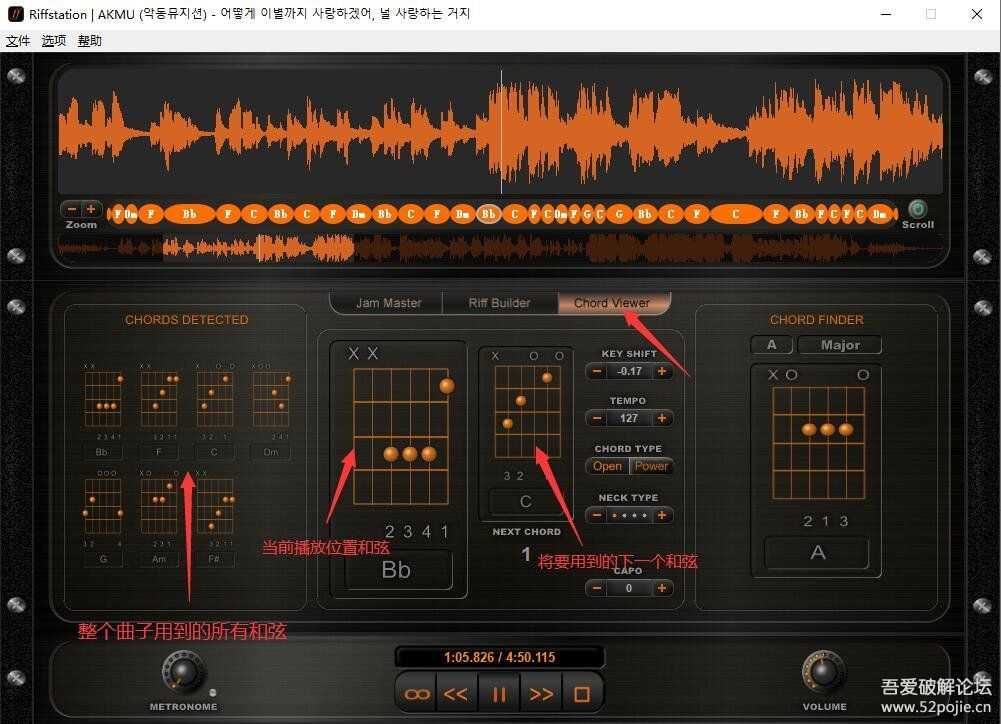Rewind the track

click(457, 692)
